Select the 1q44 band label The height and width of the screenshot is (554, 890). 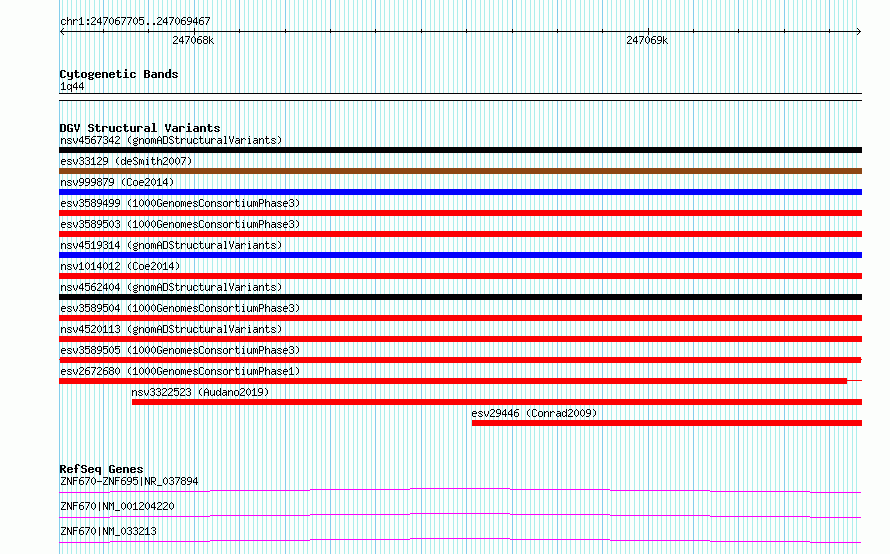72,86
